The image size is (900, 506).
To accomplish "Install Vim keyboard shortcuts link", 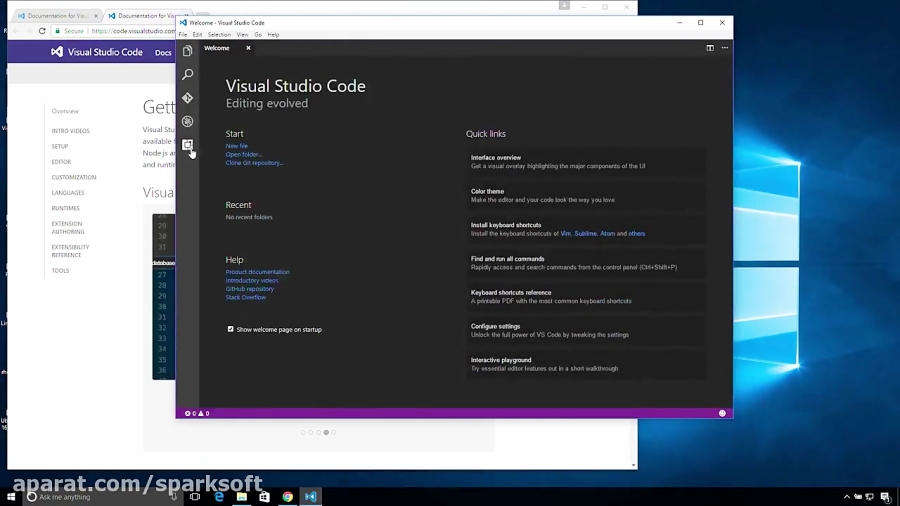I will coord(565,234).
